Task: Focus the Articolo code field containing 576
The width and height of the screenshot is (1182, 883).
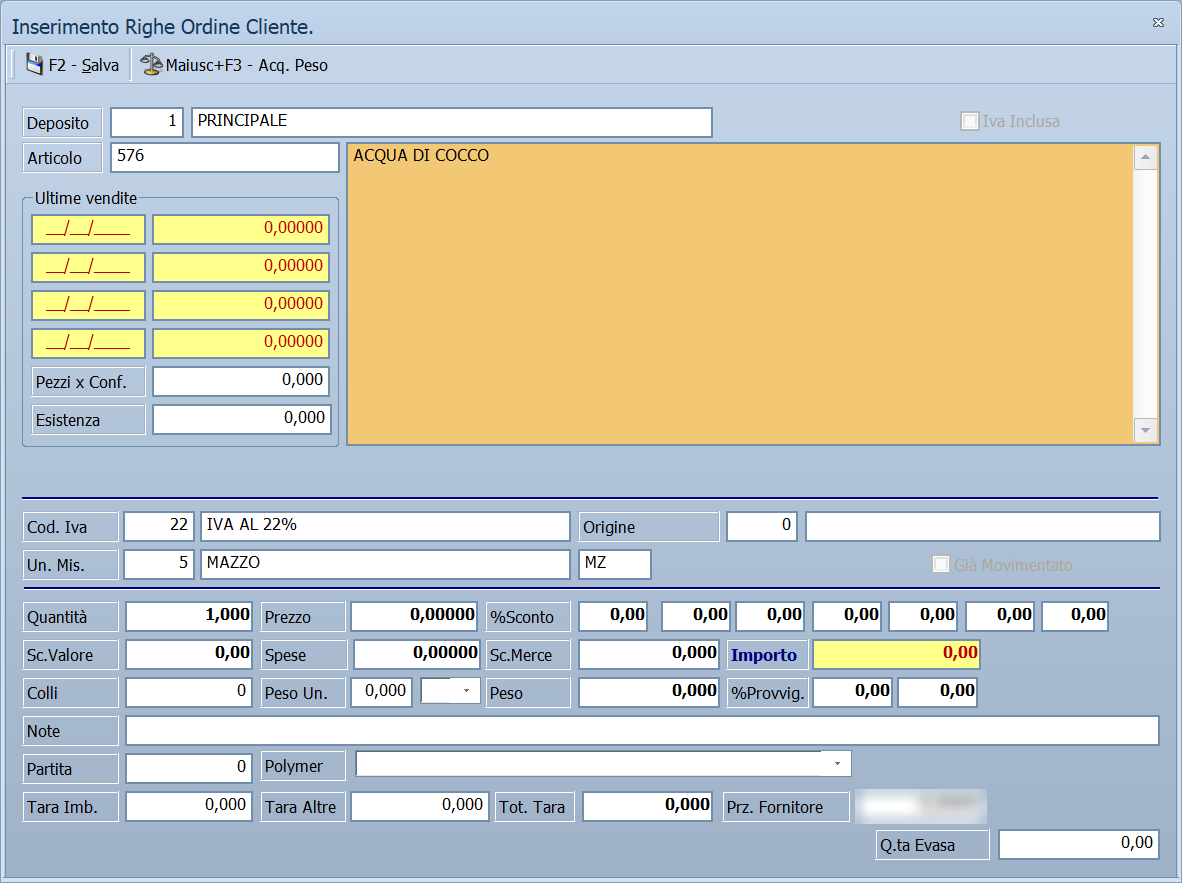Action: pos(225,157)
